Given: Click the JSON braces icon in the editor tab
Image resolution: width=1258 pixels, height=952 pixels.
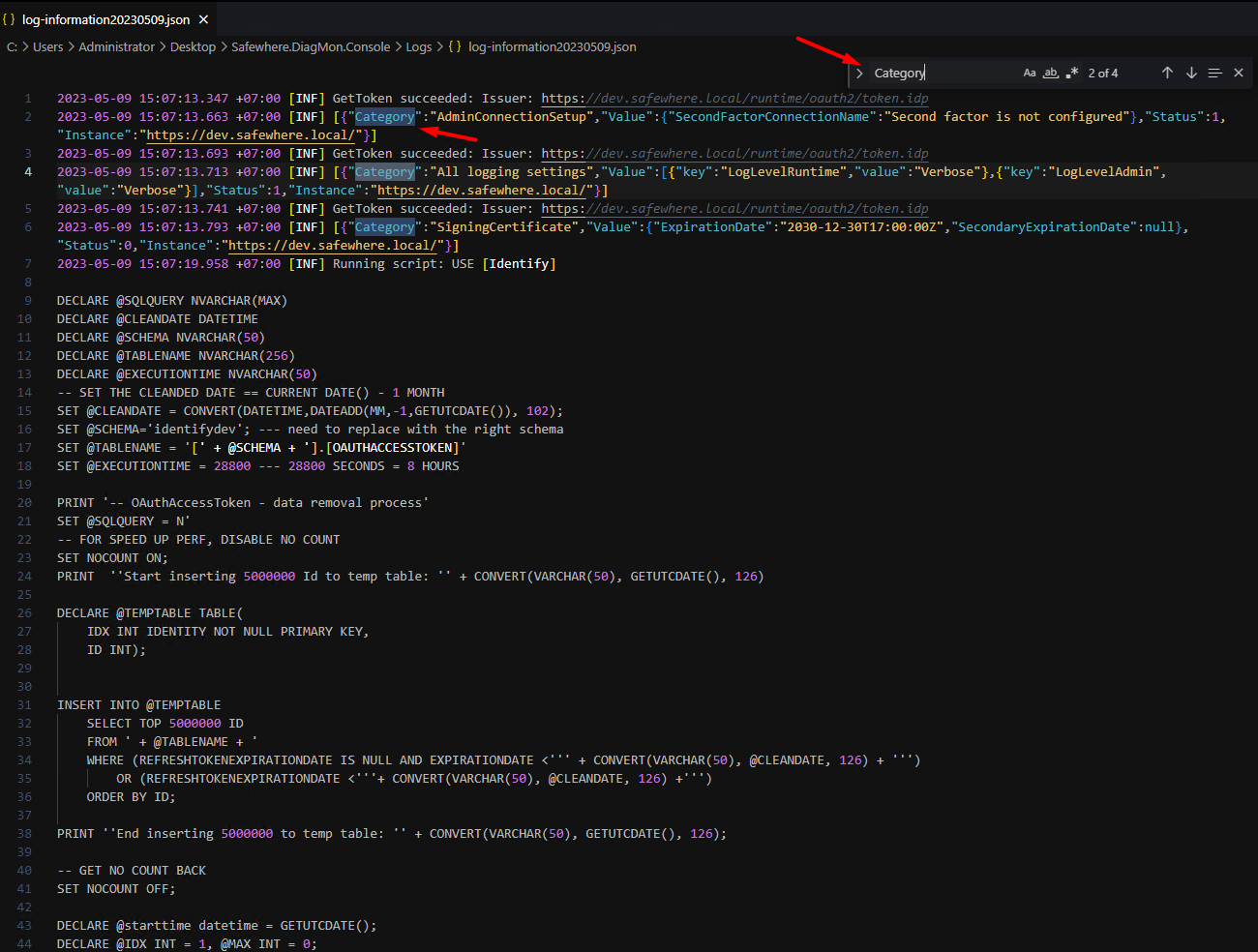Looking at the screenshot, I should (x=9, y=19).
